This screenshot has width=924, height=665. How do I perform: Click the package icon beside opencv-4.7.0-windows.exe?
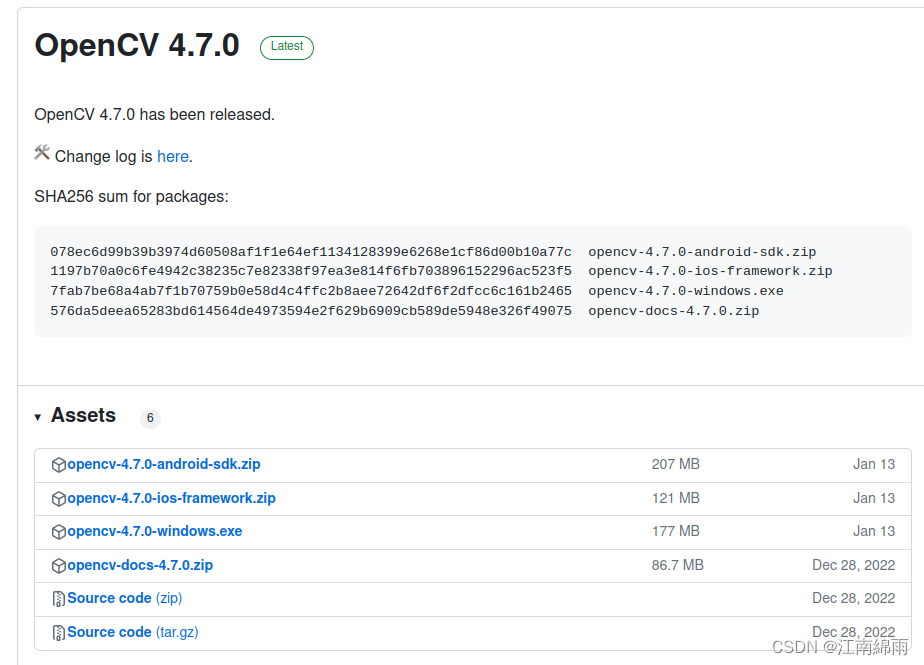pos(58,532)
